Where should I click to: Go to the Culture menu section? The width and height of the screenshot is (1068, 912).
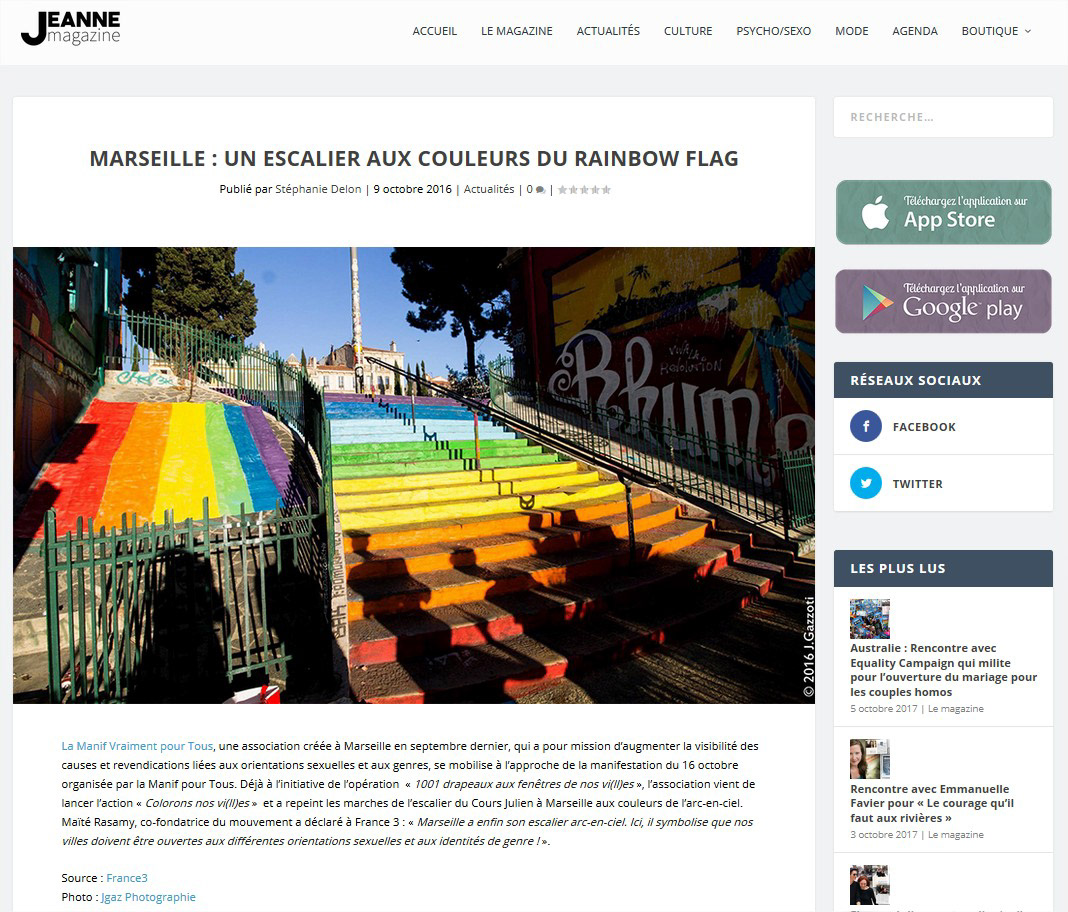pyautogui.click(x=688, y=31)
